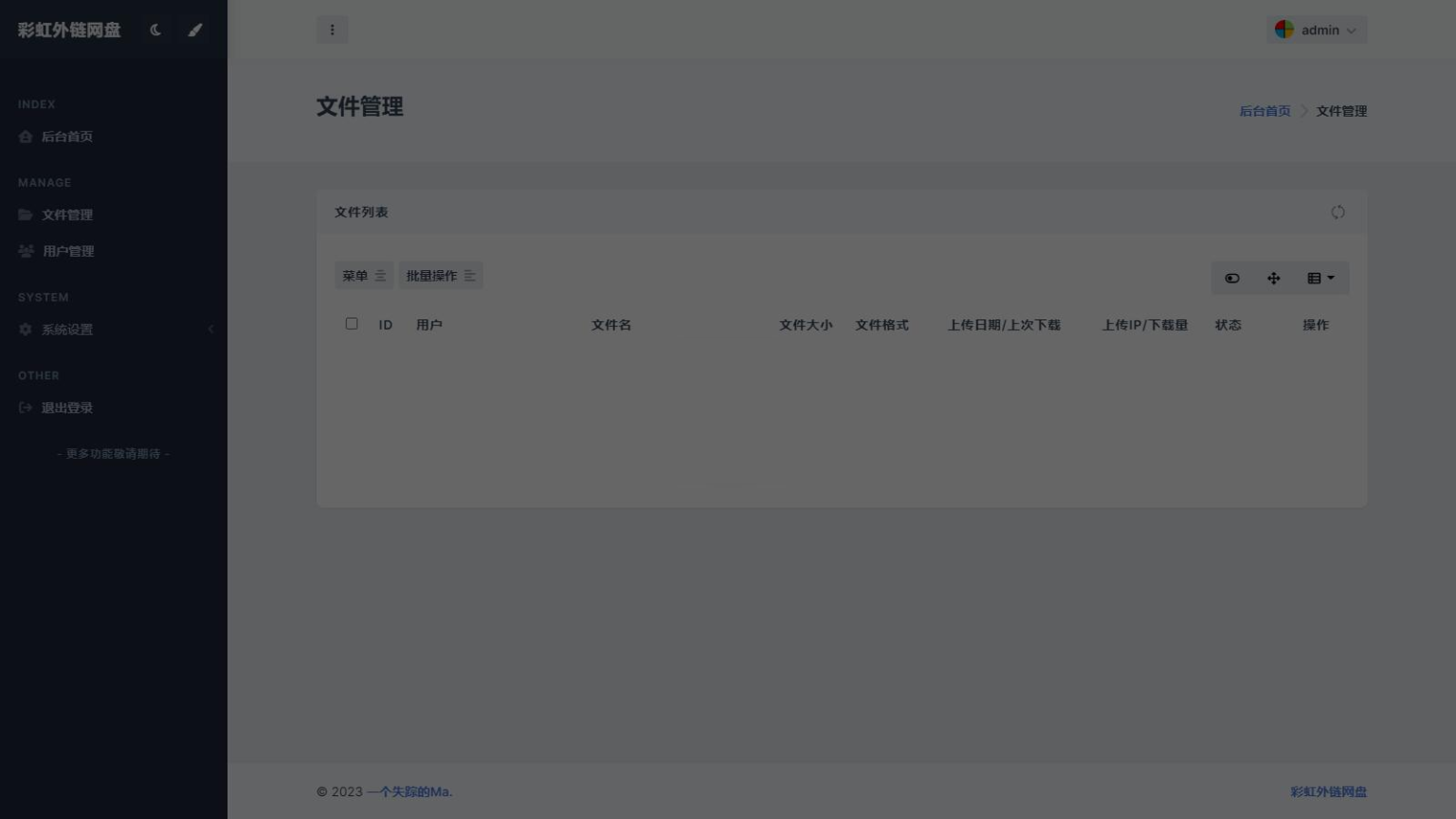Open the 批量操作 batch actions button
1456x819 pixels.
tap(440, 276)
